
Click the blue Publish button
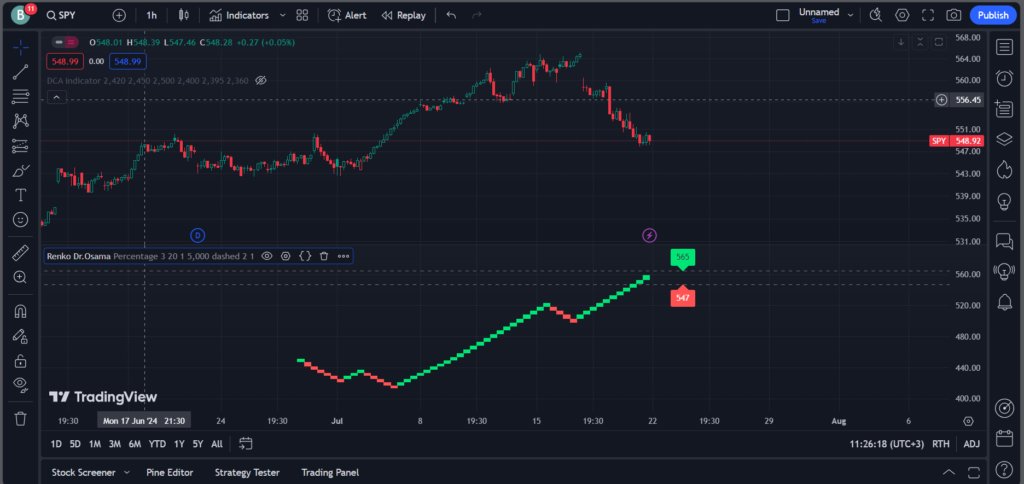(x=993, y=15)
